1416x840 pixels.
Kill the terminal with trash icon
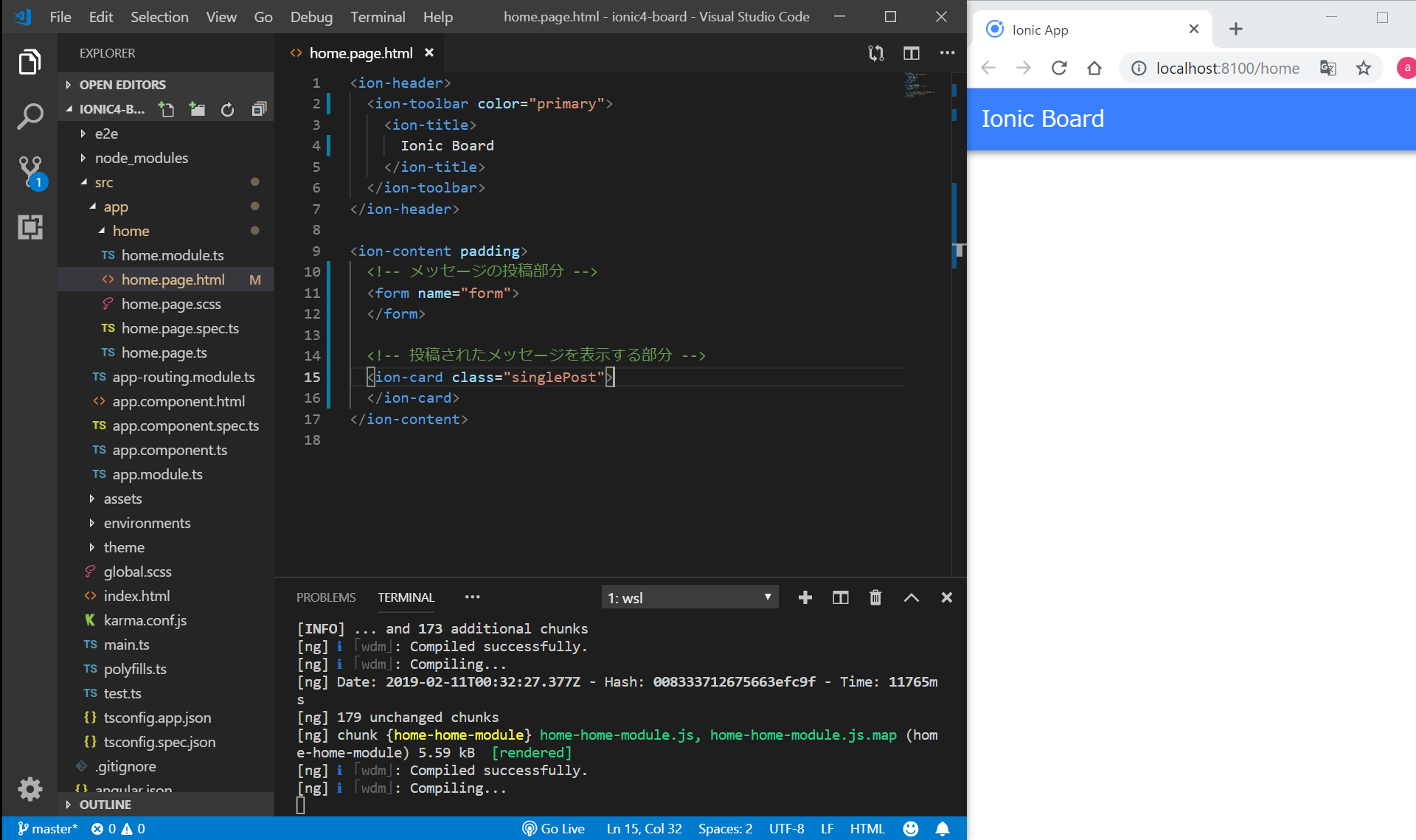tap(875, 597)
